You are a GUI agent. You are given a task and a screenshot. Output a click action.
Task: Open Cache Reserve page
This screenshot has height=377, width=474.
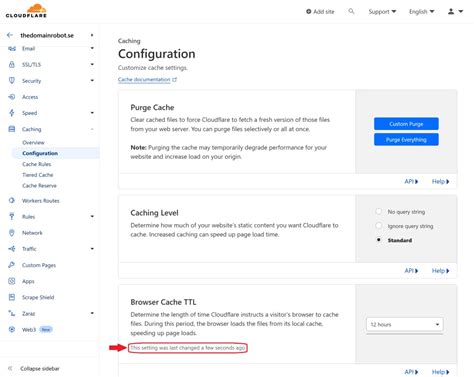point(39,185)
